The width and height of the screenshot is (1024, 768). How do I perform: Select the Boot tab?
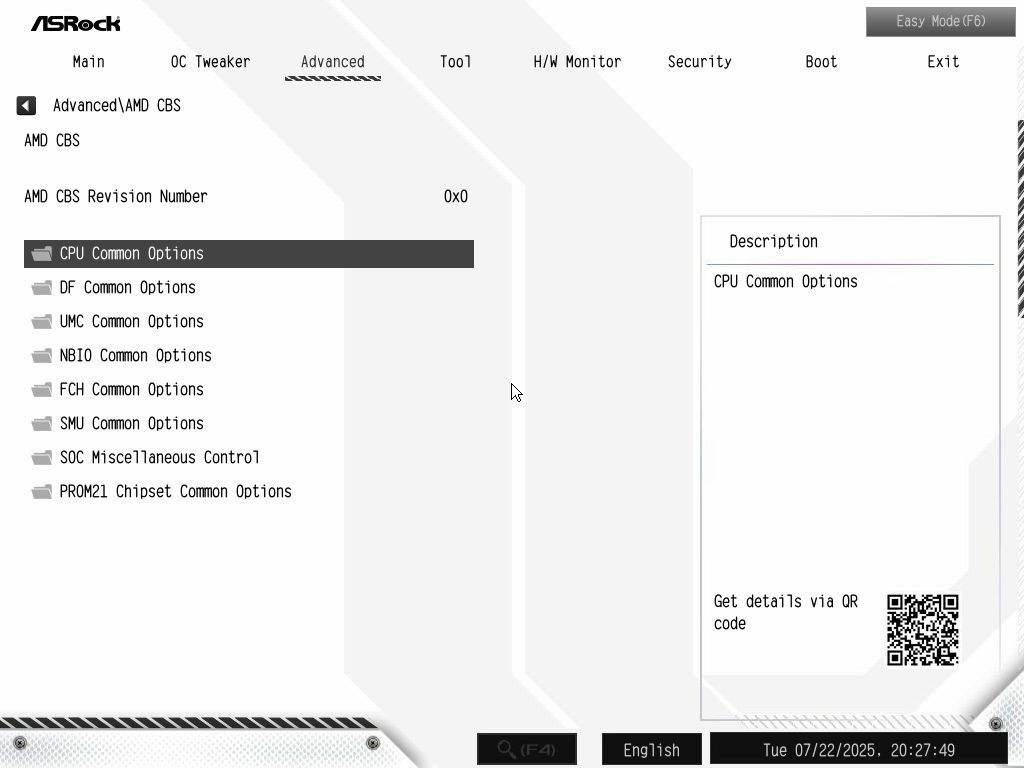click(x=821, y=62)
